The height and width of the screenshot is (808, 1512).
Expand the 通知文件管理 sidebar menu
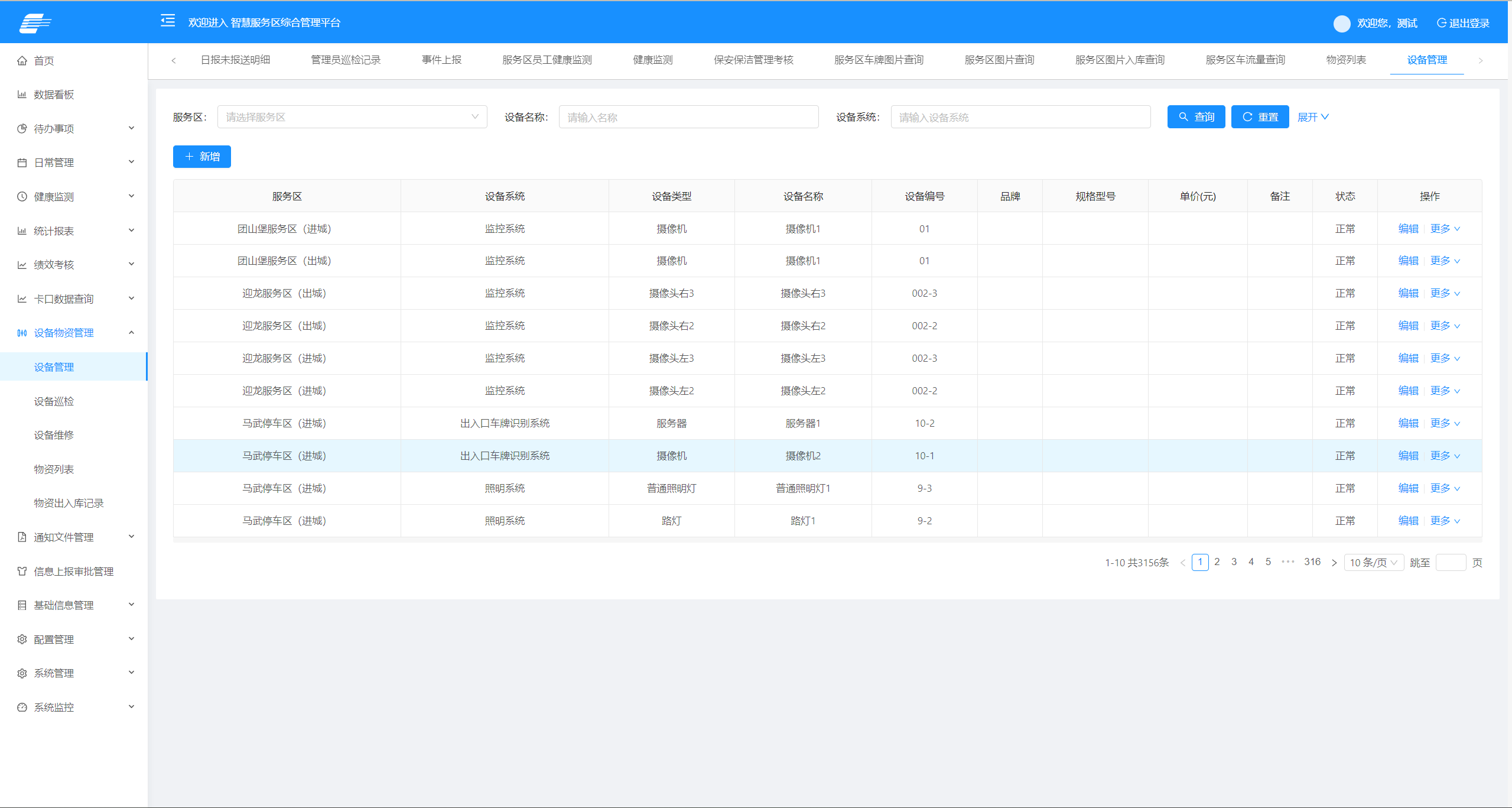pyautogui.click(x=74, y=537)
